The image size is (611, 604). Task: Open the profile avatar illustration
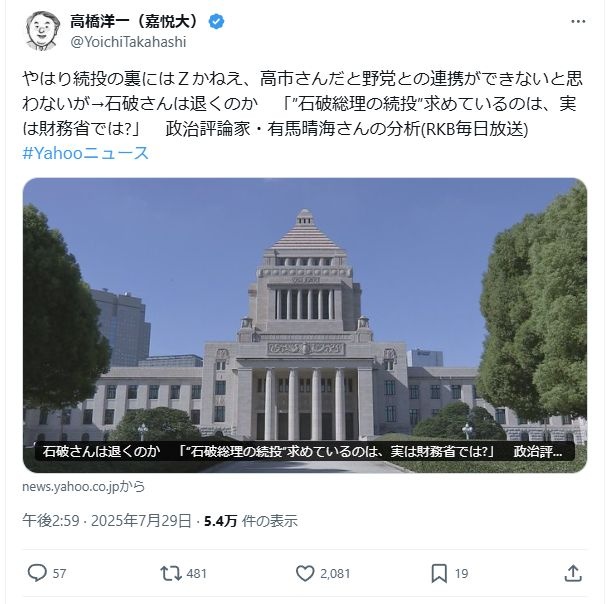point(42,31)
